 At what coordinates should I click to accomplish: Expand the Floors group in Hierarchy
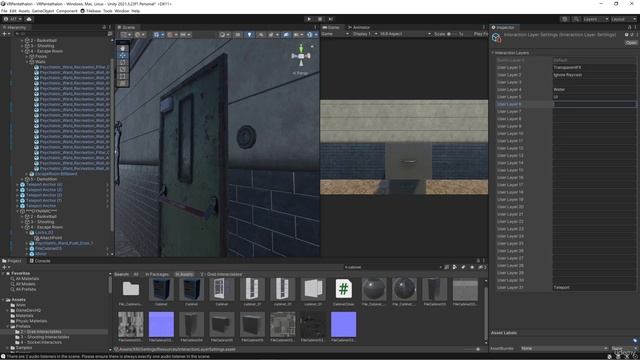click(x=27, y=57)
